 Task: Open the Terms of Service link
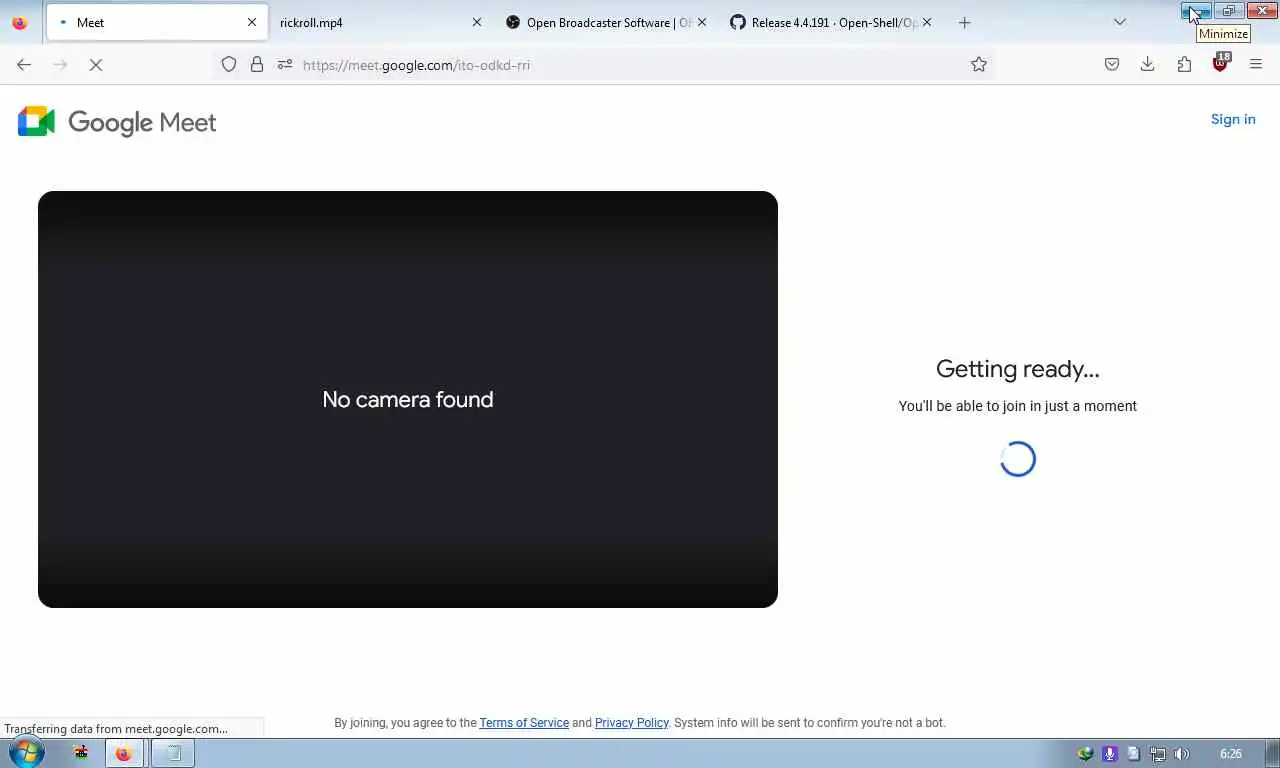click(524, 723)
